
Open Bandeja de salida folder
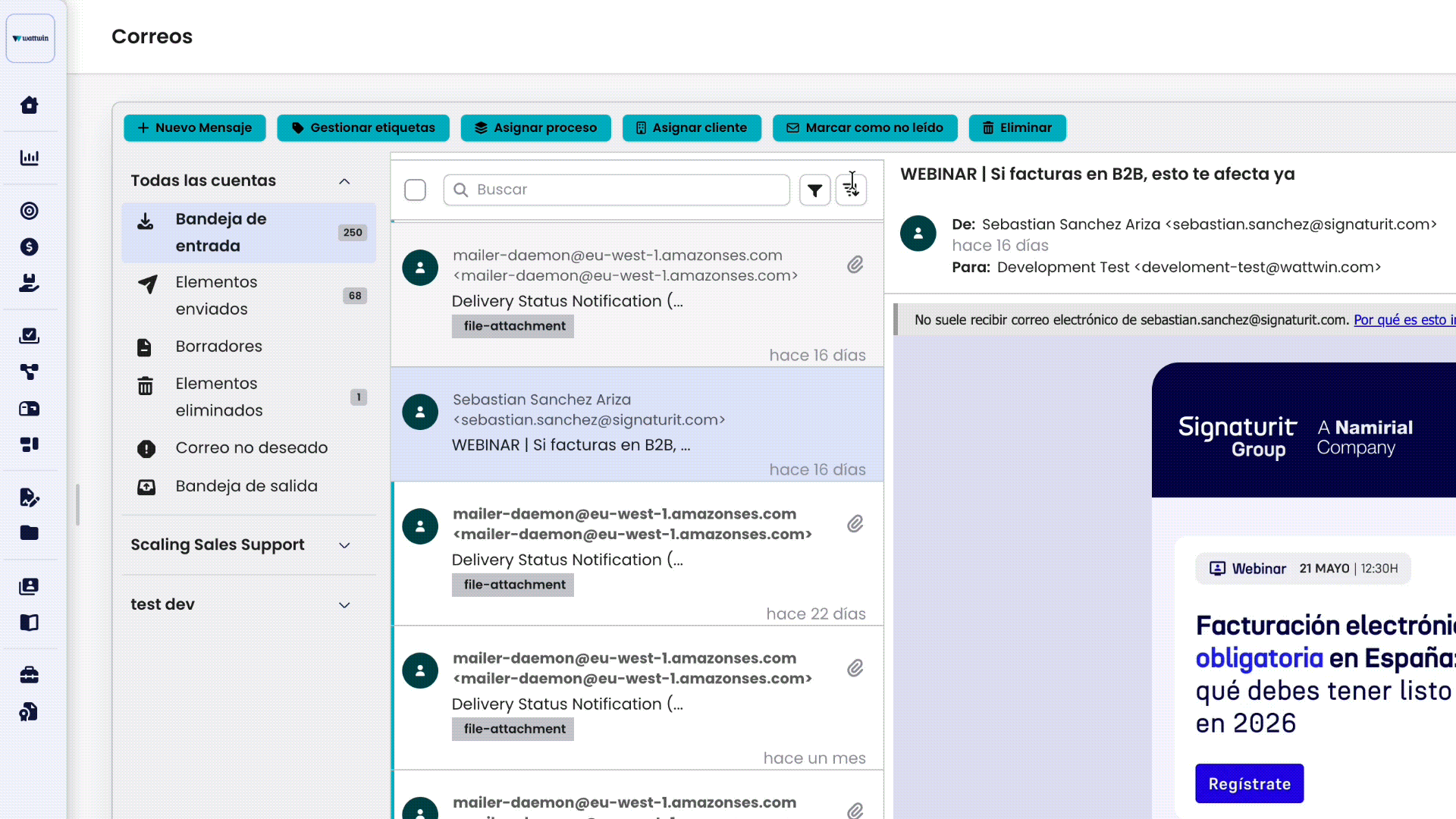249,486
